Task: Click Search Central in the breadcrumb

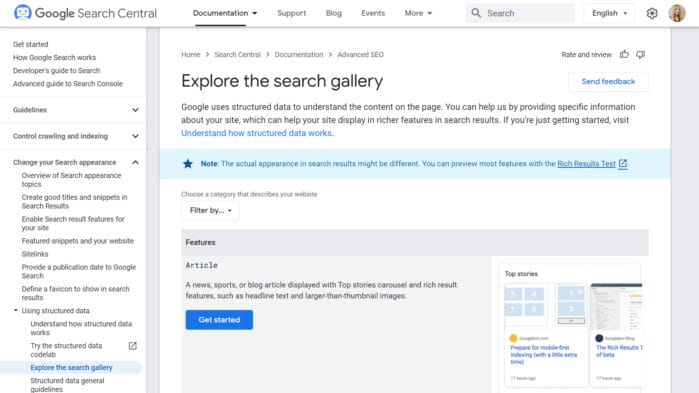Action: [x=237, y=54]
